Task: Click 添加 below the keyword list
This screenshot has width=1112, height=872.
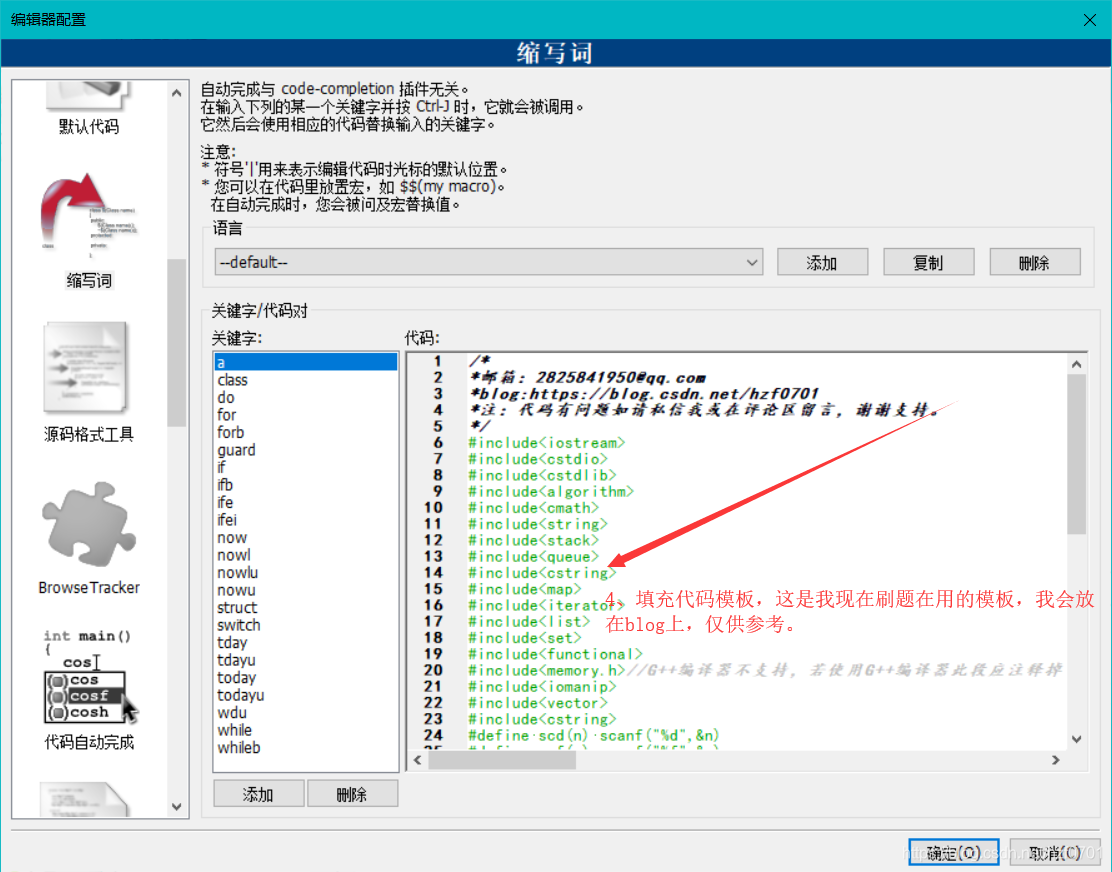Action: click(258, 793)
